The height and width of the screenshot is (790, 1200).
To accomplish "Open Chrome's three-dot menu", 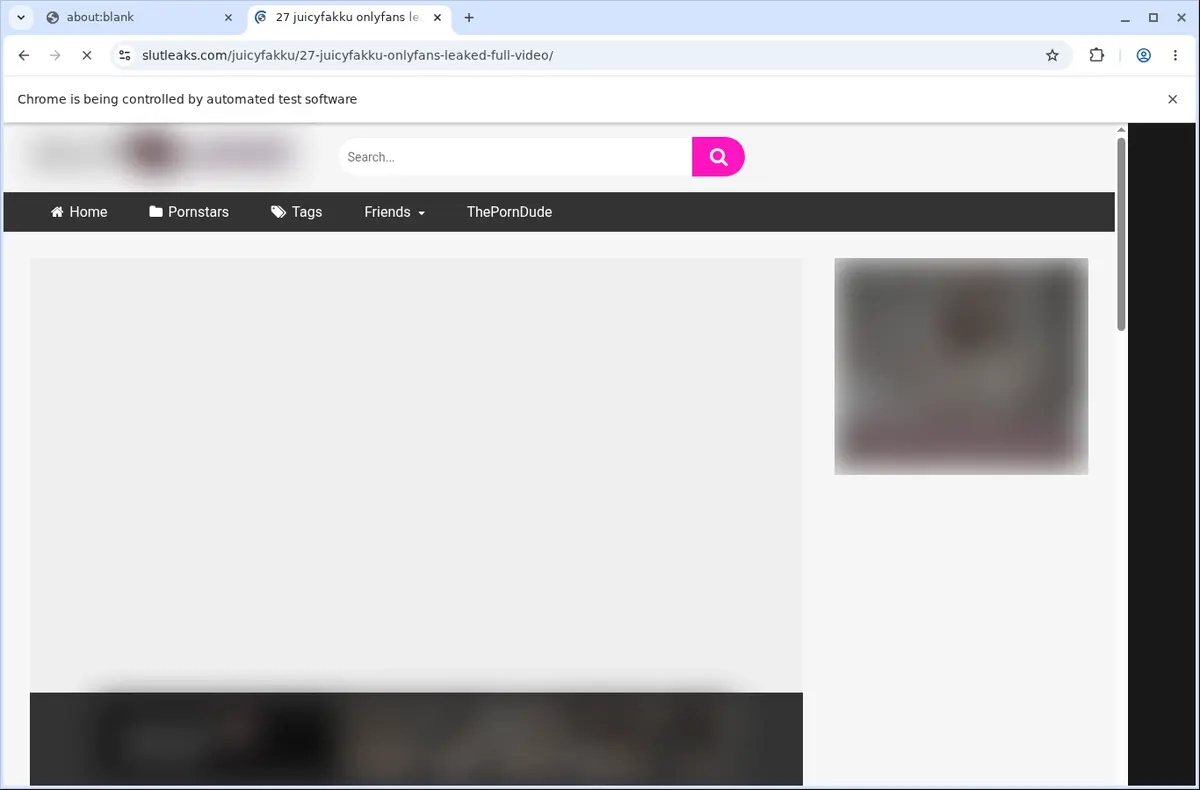I will (1175, 55).
